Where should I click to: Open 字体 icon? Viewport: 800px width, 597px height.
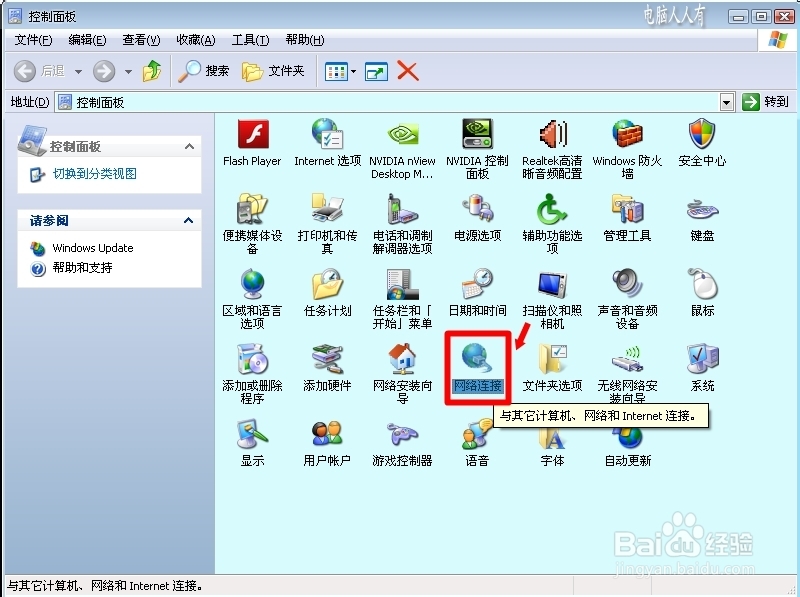pyautogui.click(x=552, y=438)
